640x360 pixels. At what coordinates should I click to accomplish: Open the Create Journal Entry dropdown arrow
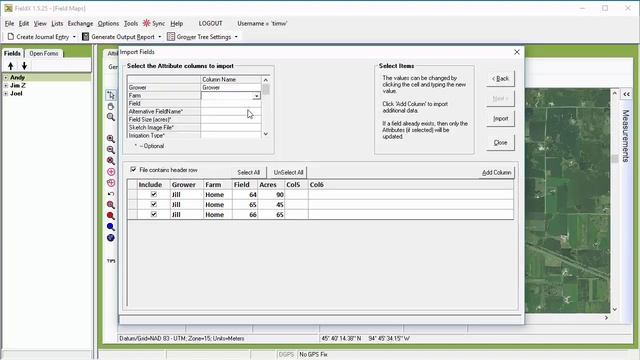[74, 37]
